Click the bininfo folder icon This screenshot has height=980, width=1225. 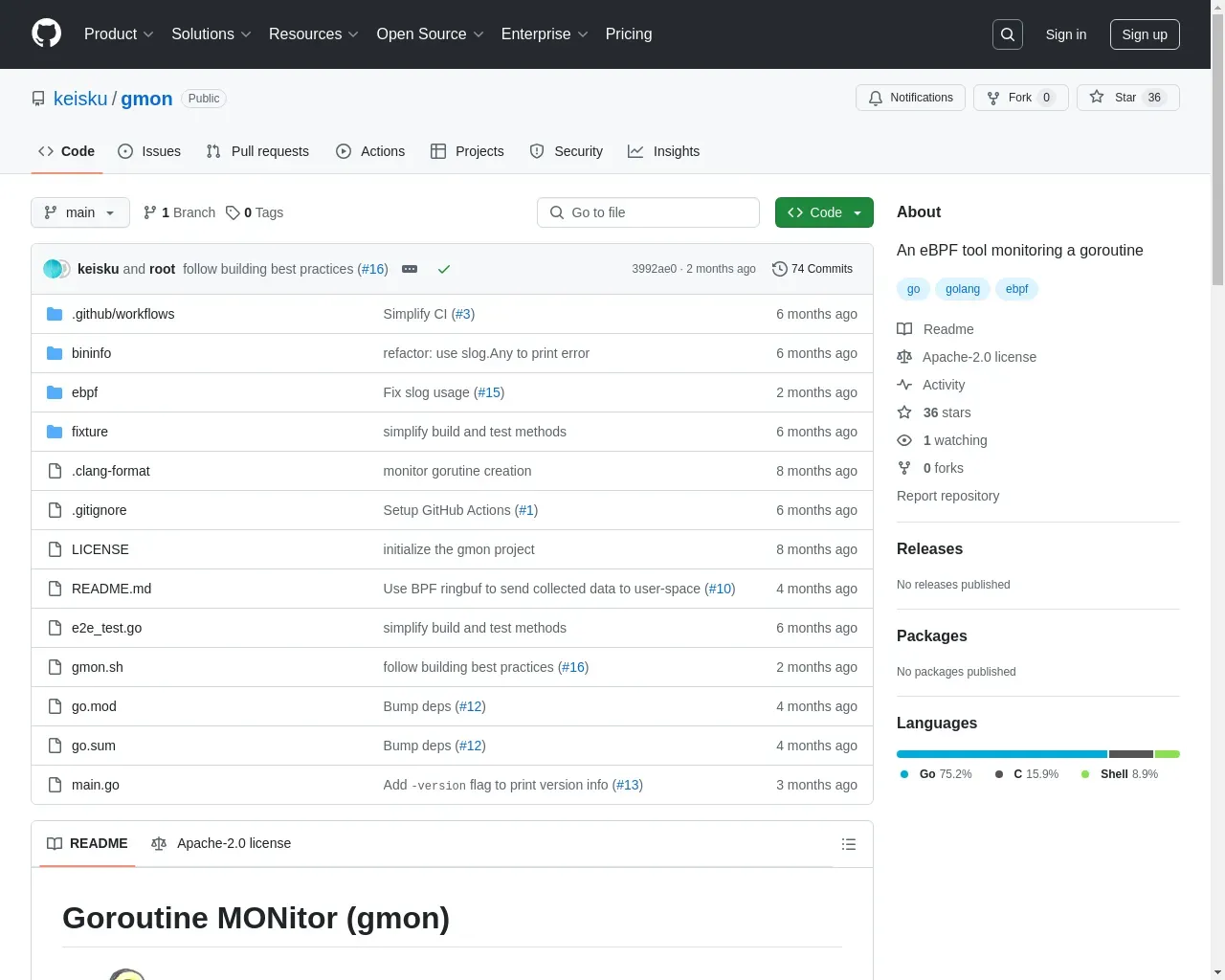55,353
